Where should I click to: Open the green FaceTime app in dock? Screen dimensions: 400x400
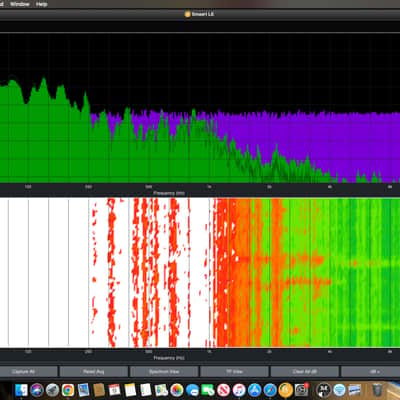[x=208, y=389]
